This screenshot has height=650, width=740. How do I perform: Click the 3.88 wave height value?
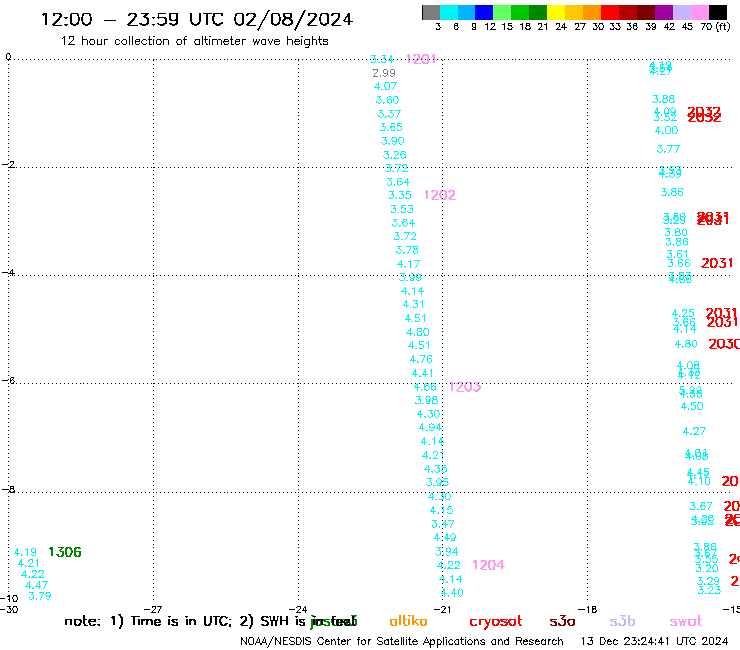pos(664,99)
